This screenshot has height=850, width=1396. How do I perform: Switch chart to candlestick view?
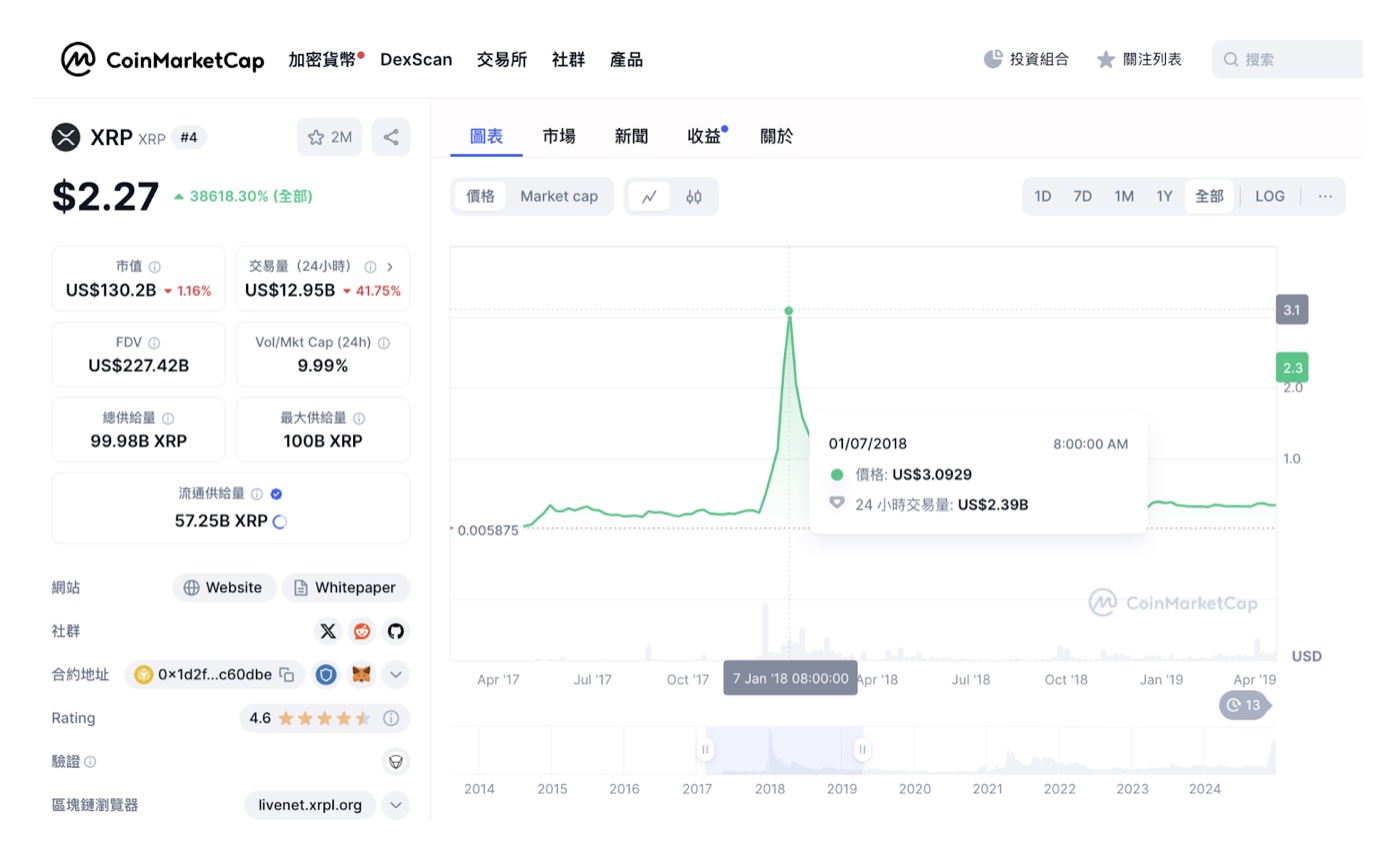coord(694,197)
